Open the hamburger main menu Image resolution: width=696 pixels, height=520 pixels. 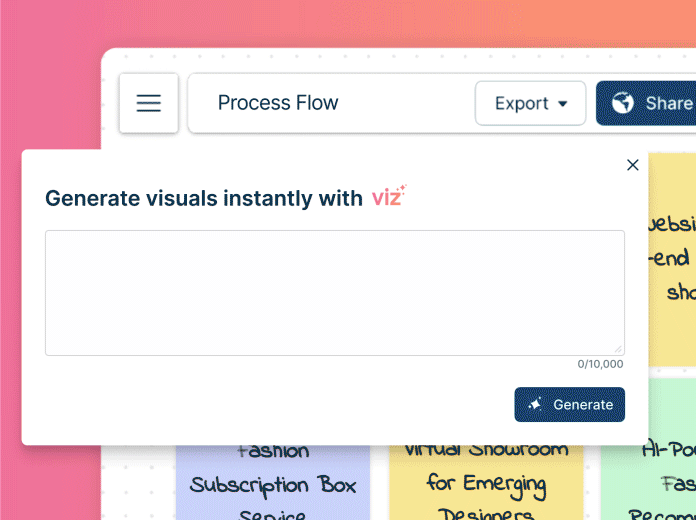point(149,103)
